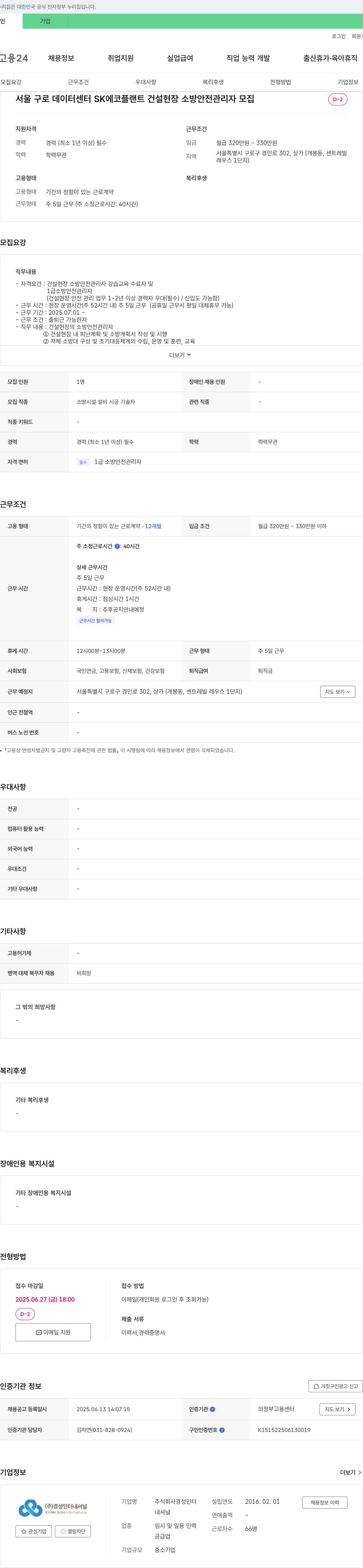Click the 로그인 link
The height and width of the screenshot is (1568, 363).
click(339, 37)
